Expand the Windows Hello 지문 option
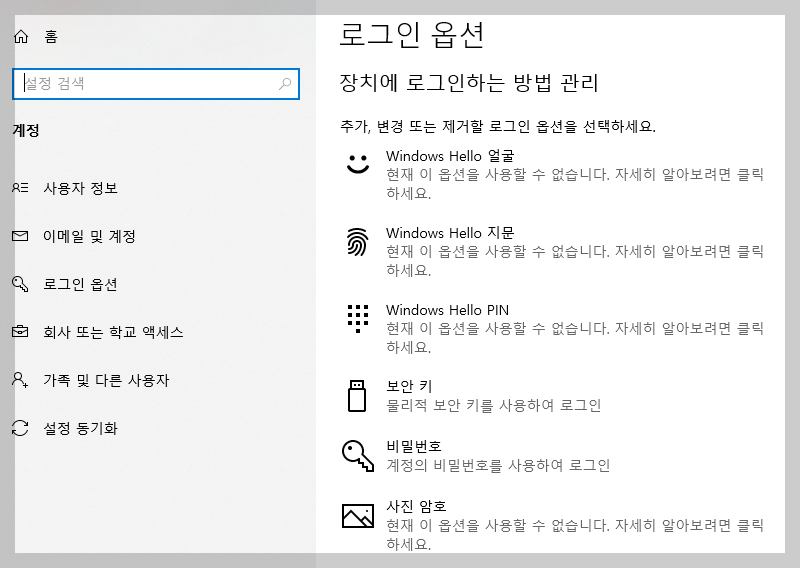The image size is (800, 568). tap(555, 251)
